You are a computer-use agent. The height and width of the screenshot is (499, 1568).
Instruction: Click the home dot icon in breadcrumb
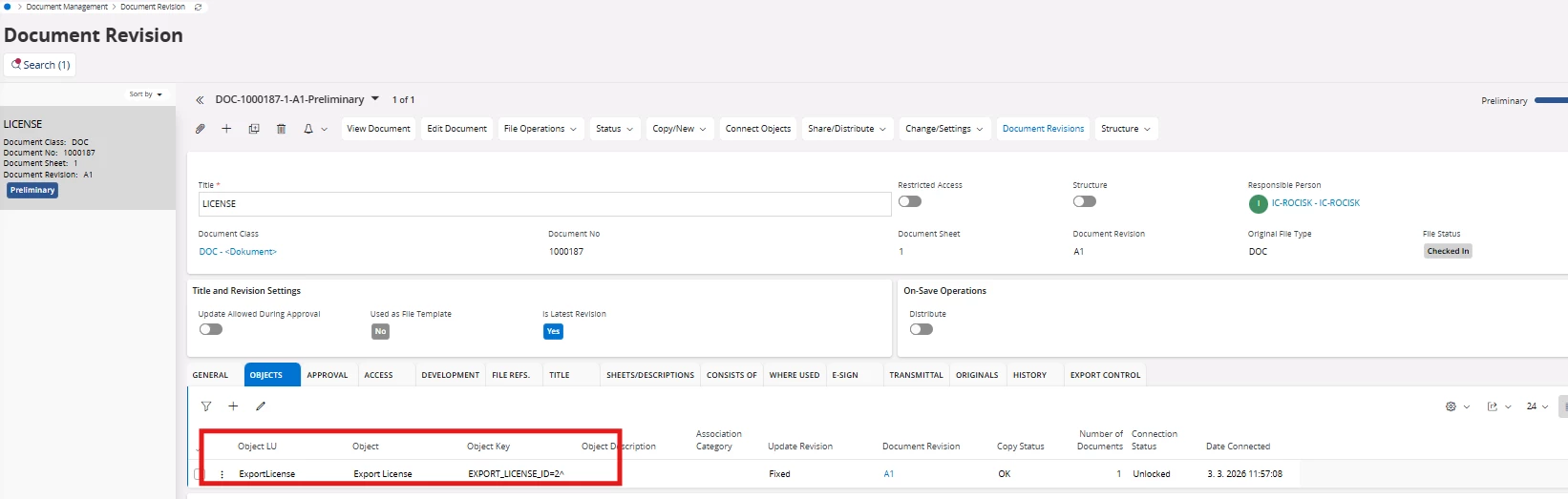(x=8, y=7)
